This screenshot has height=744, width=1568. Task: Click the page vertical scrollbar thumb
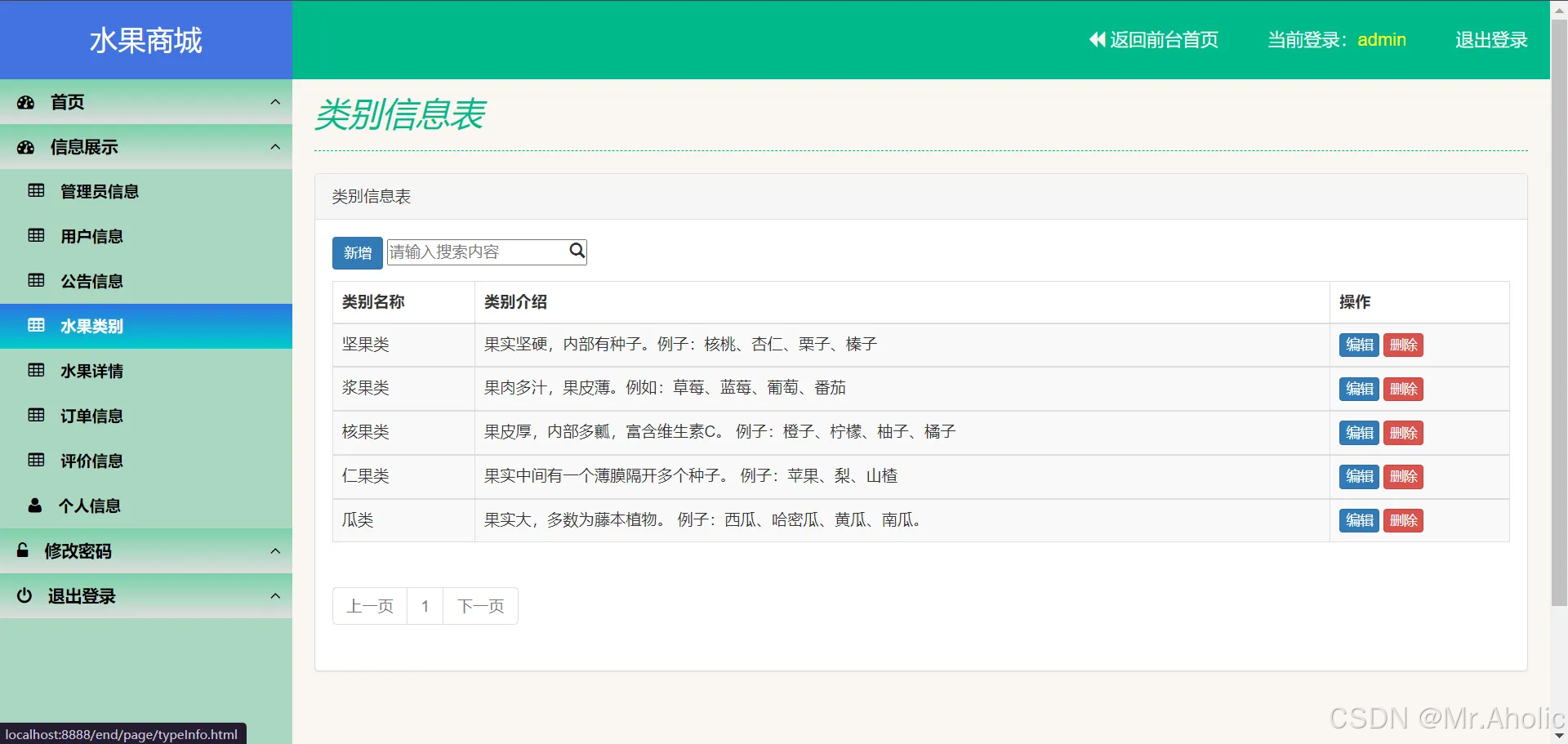[x=1559, y=312]
